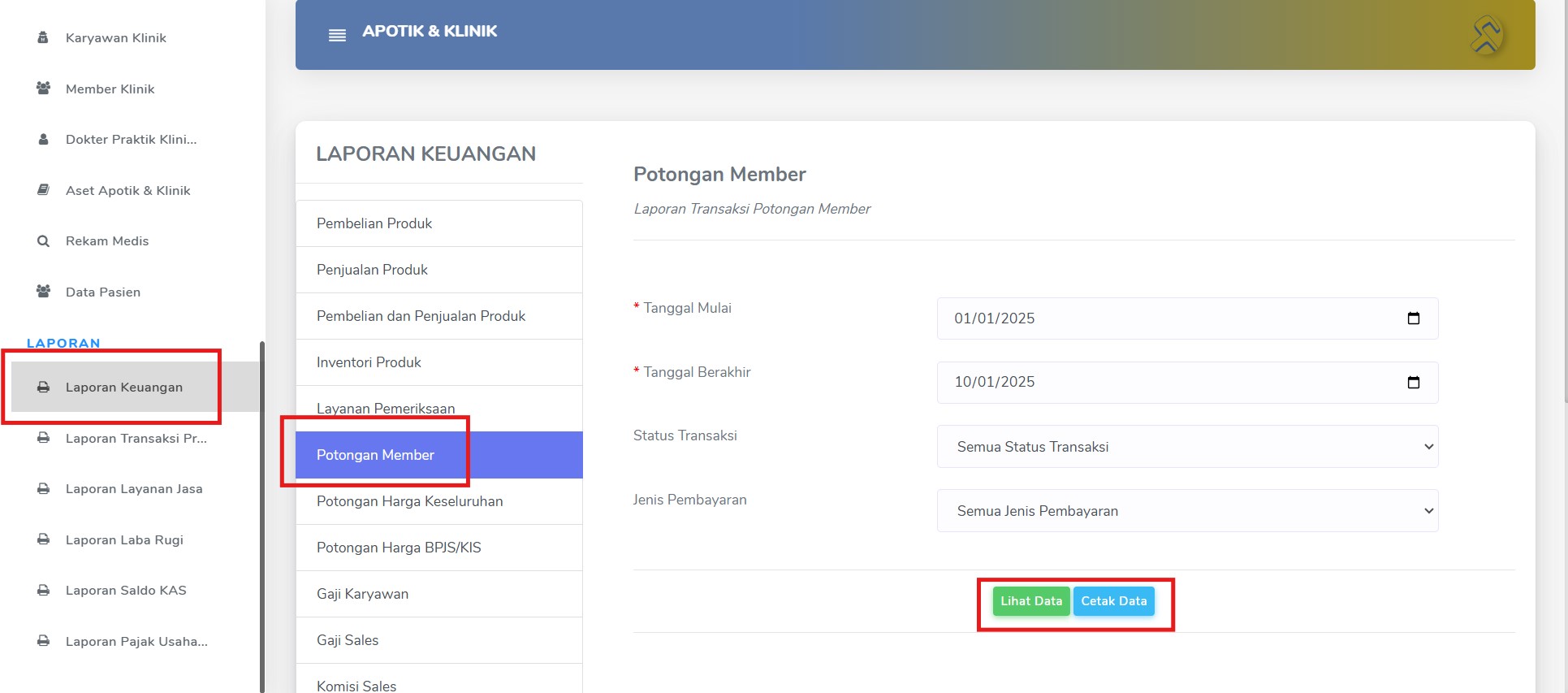Open the profile logo icon at top right
Viewport: 1568px width, 693px height.
tap(1487, 34)
